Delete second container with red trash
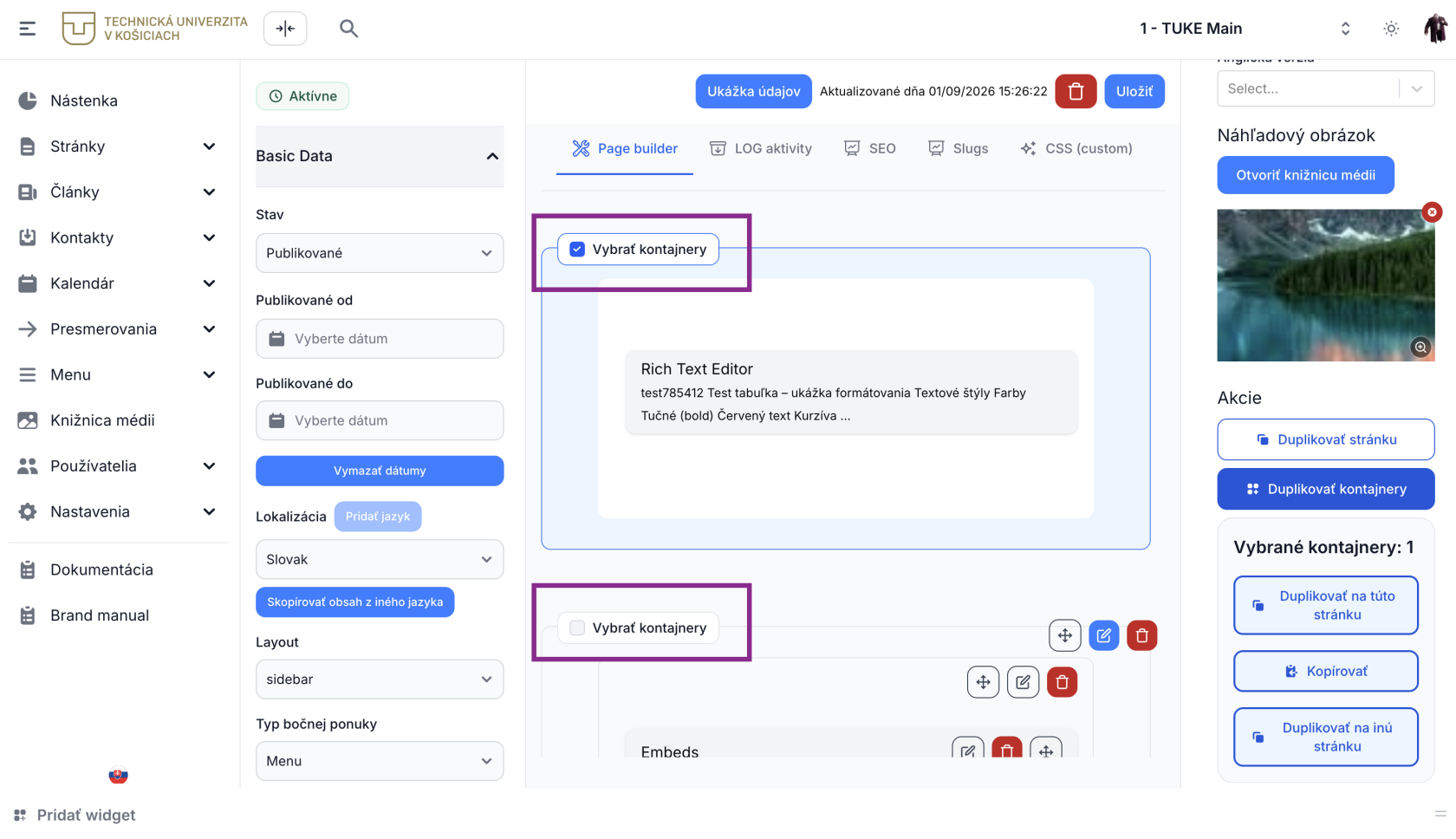 click(x=1142, y=635)
